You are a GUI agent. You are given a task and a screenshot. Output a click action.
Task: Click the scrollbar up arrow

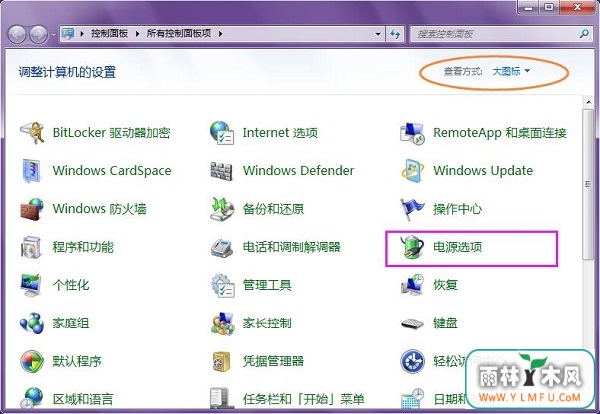click(588, 102)
